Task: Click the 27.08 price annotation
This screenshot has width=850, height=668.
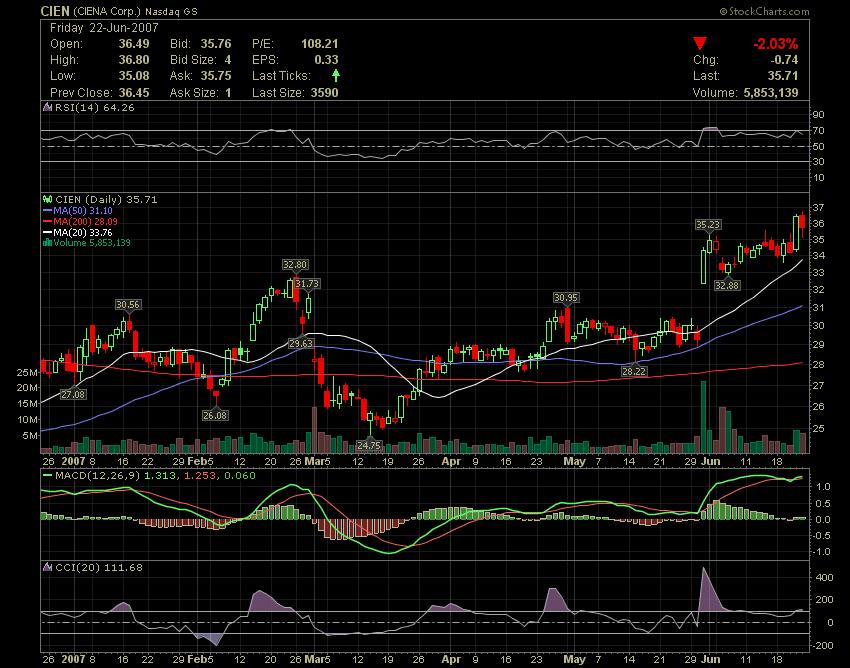Action: tap(73, 395)
